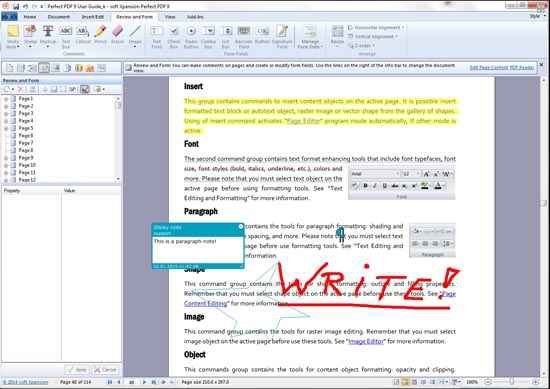Click the Soft Xpansion copyright link

pos(25,382)
